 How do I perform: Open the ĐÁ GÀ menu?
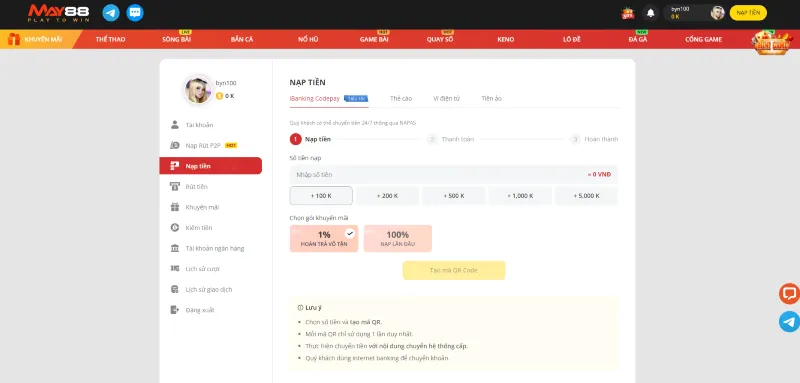[x=638, y=39]
